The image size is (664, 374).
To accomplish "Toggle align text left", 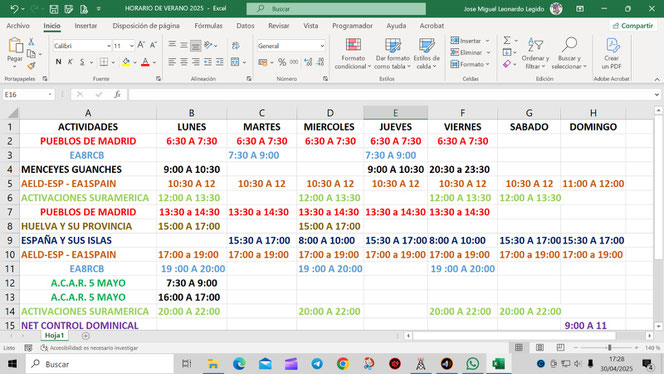I will coord(172,62).
